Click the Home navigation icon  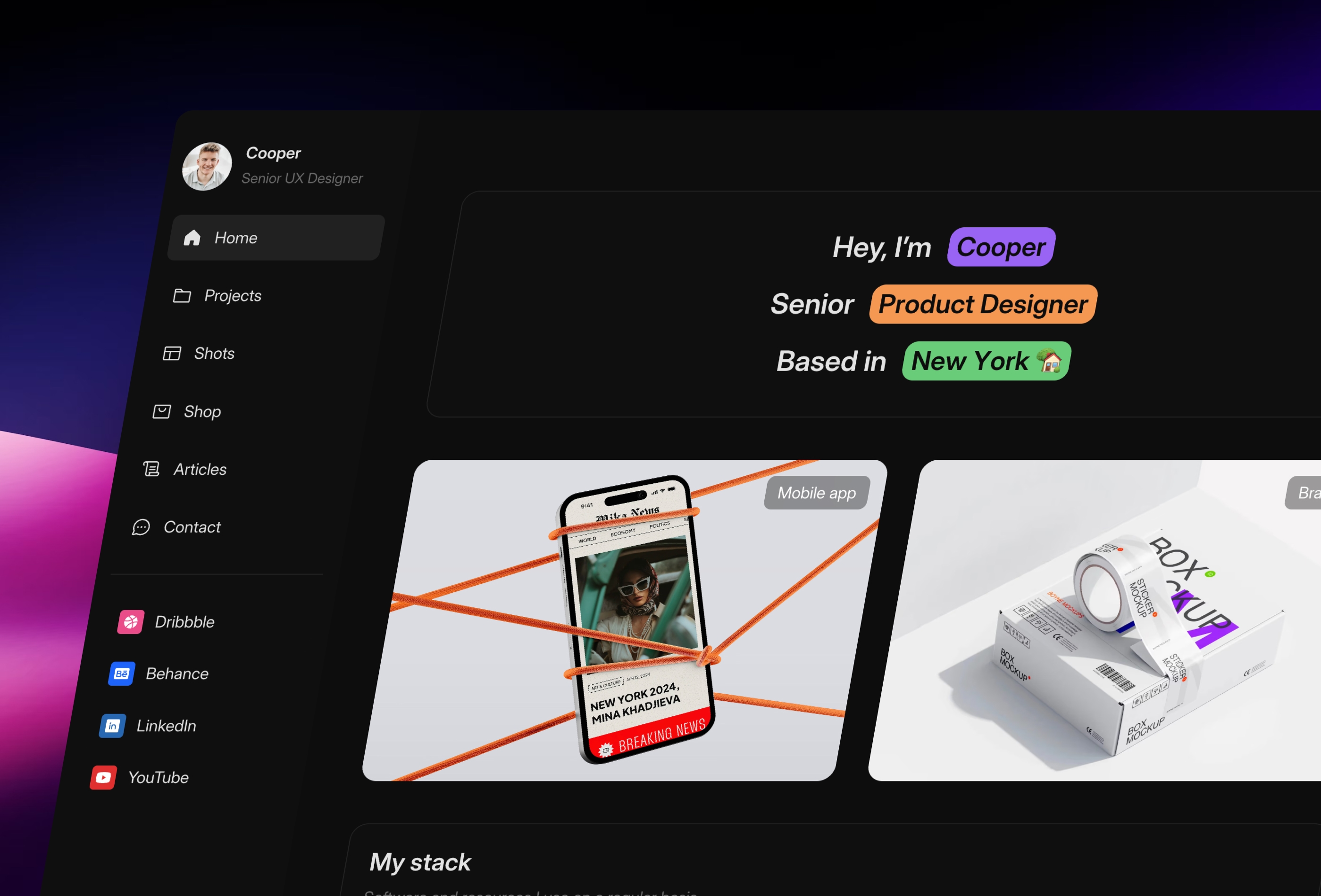(192, 237)
